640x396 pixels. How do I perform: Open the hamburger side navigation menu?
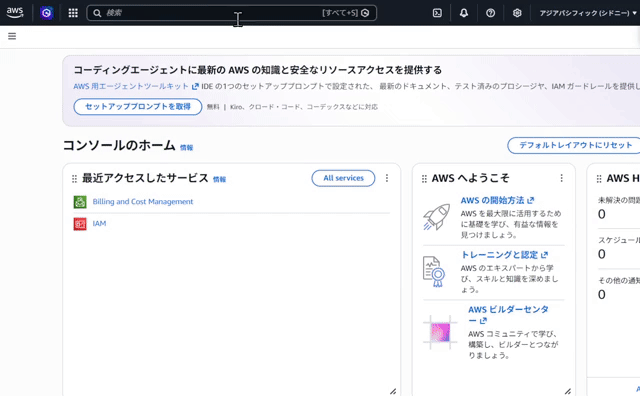pyautogui.click(x=12, y=36)
